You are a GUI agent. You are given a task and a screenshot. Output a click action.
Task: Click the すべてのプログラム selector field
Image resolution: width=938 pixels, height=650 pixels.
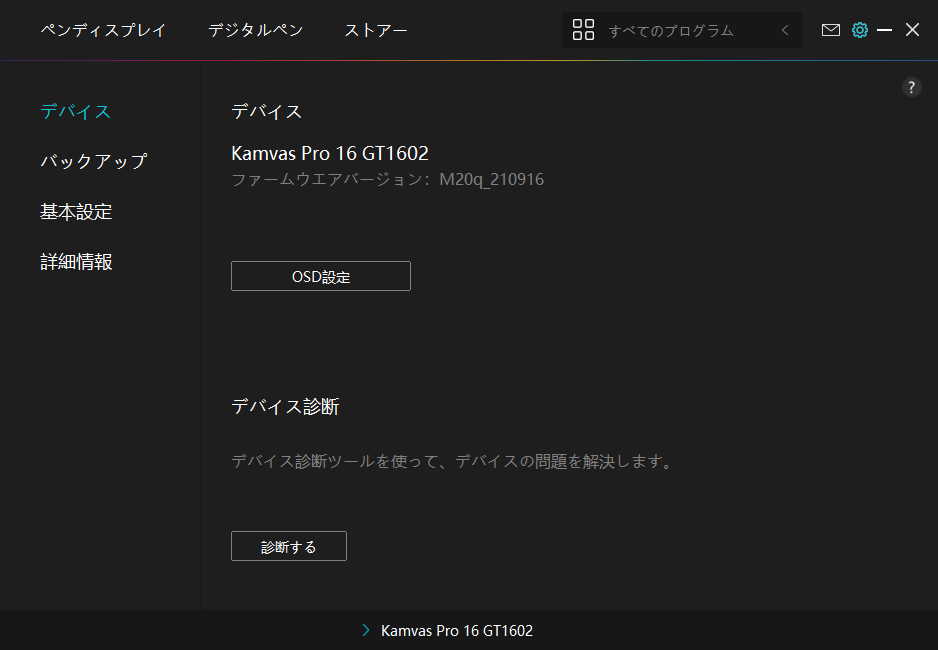tap(681, 30)
